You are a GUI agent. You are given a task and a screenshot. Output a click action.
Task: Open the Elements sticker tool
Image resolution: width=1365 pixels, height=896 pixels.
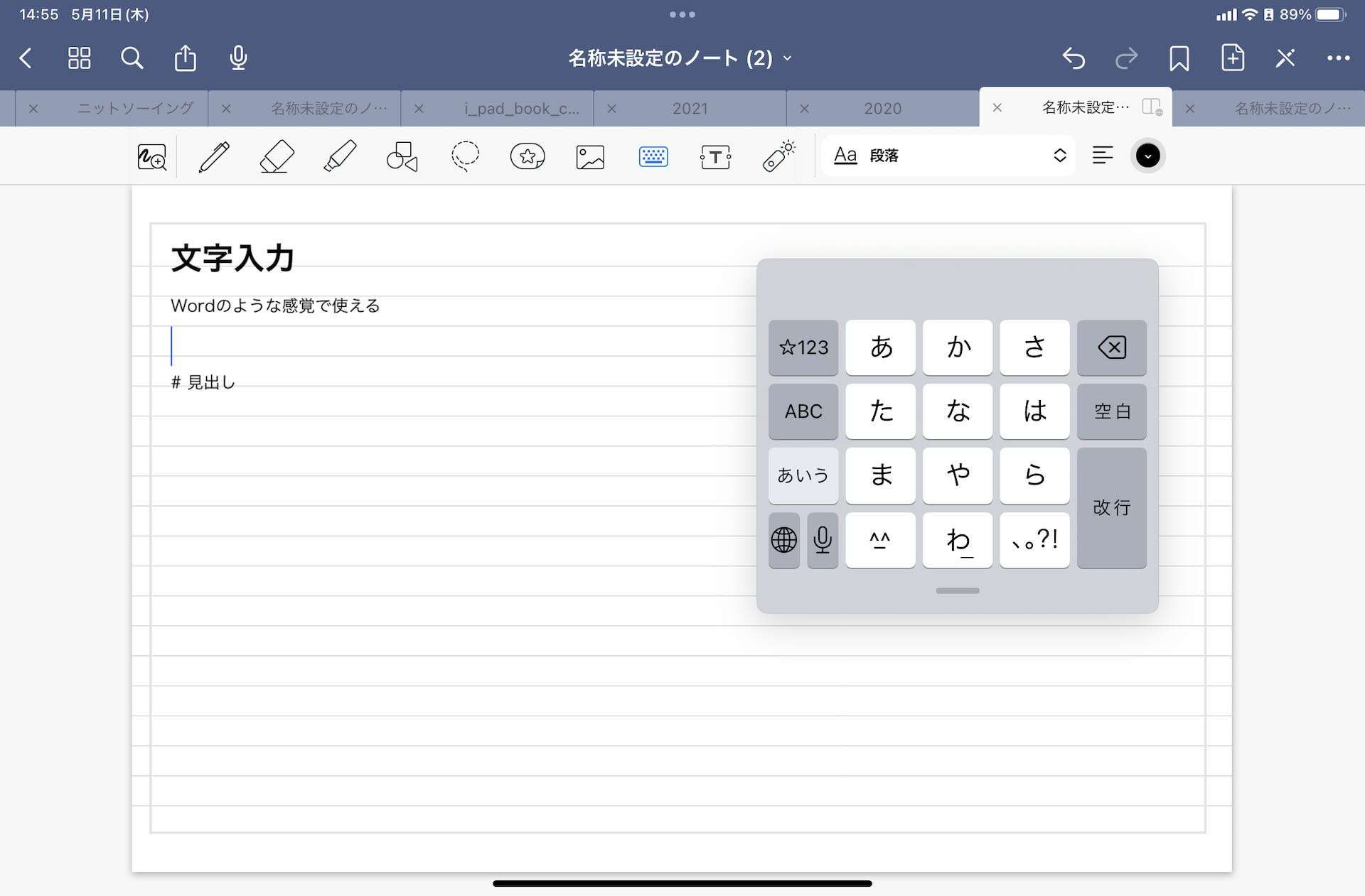pyautogui.click(x=528, y=156)
